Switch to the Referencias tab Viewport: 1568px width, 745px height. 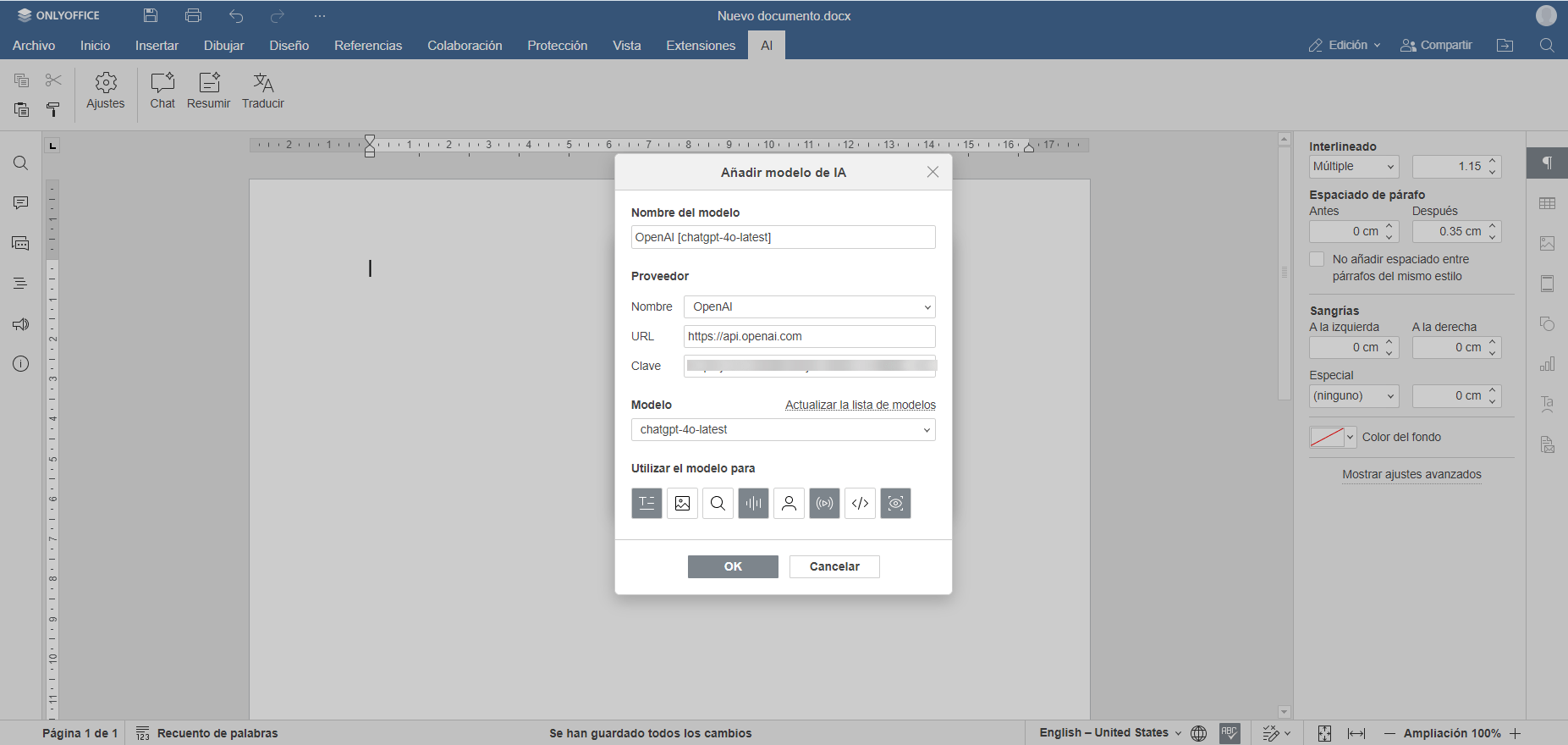368,46
